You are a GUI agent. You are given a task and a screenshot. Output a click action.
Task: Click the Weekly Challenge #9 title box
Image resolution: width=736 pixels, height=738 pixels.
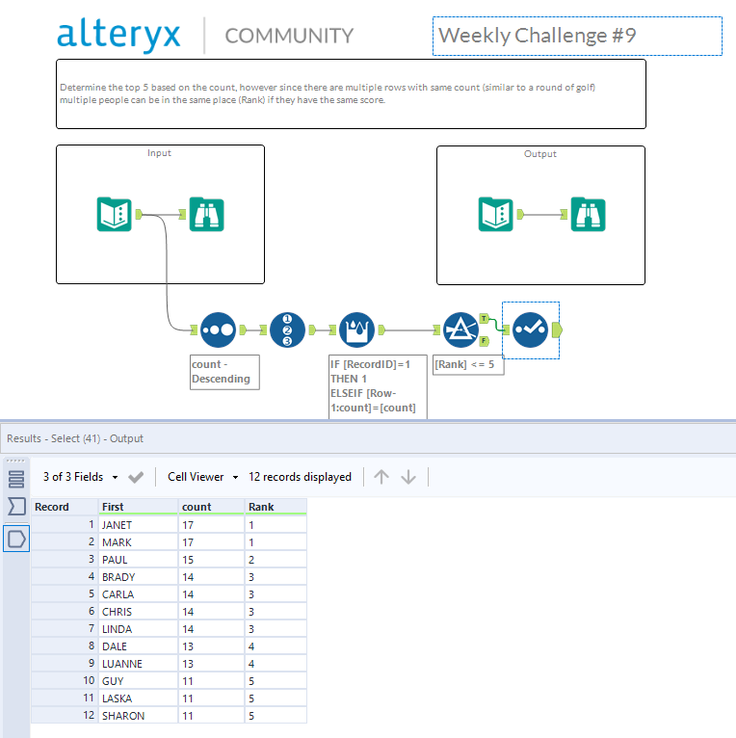click(577, 36)
